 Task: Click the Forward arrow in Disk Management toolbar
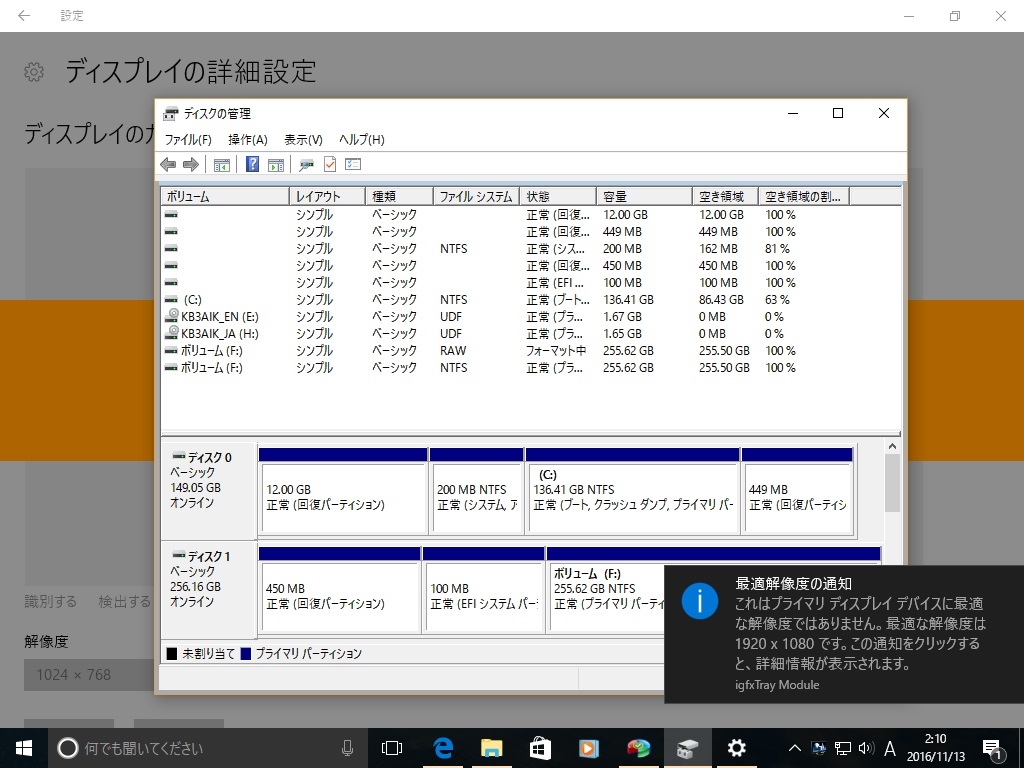tap(190, 165)
